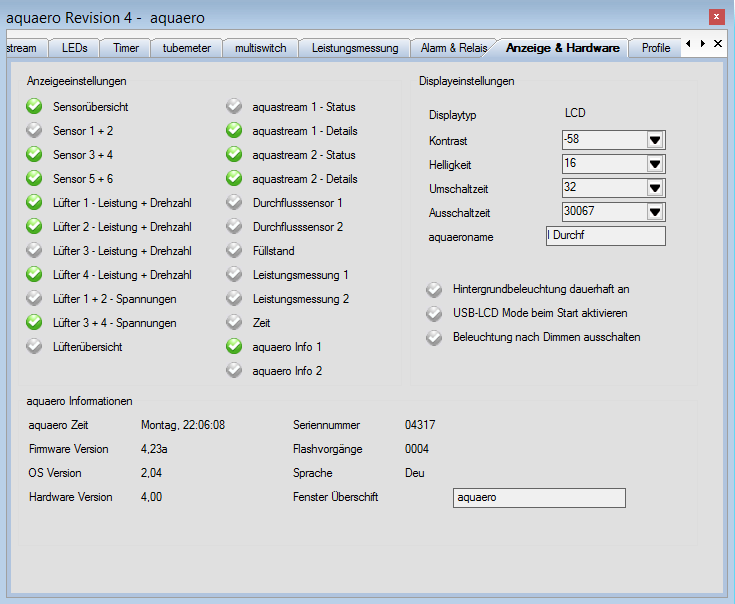This screenshot has width=735, height=604.
Task: Open the Alarm & Relais tab
Action: [454, 48]
